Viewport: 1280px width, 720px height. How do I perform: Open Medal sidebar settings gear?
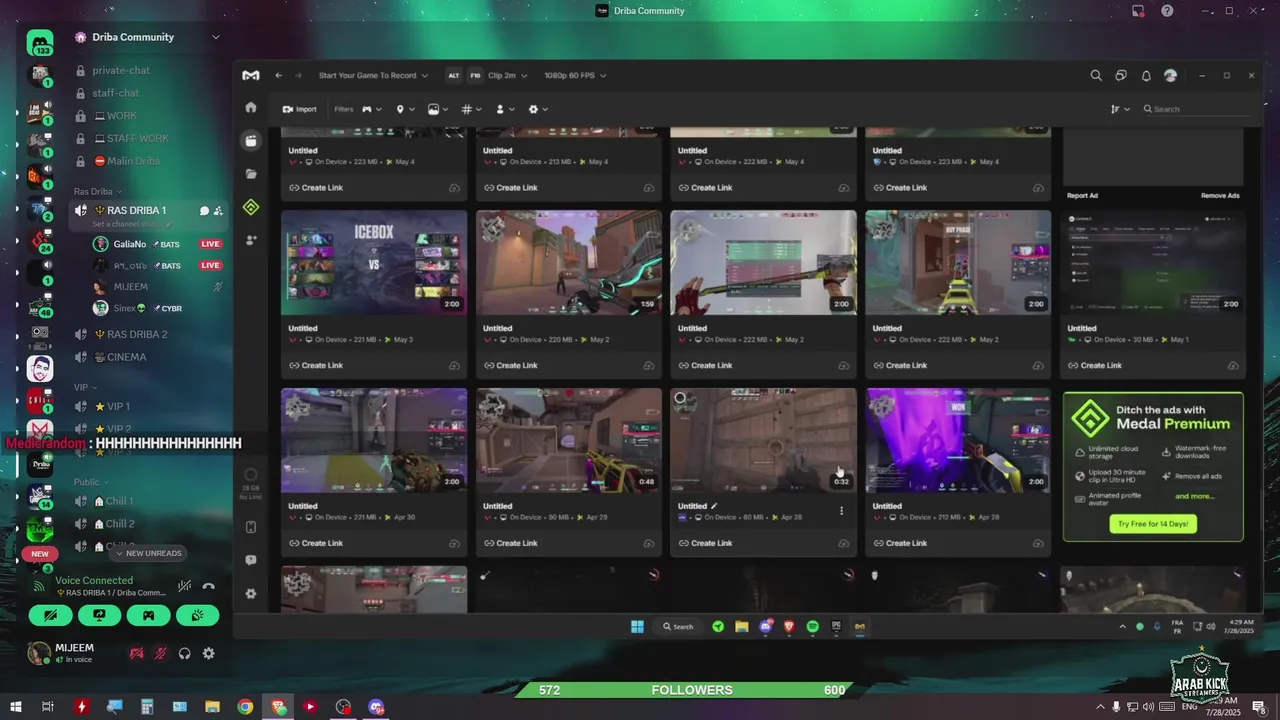coord(251,593)
